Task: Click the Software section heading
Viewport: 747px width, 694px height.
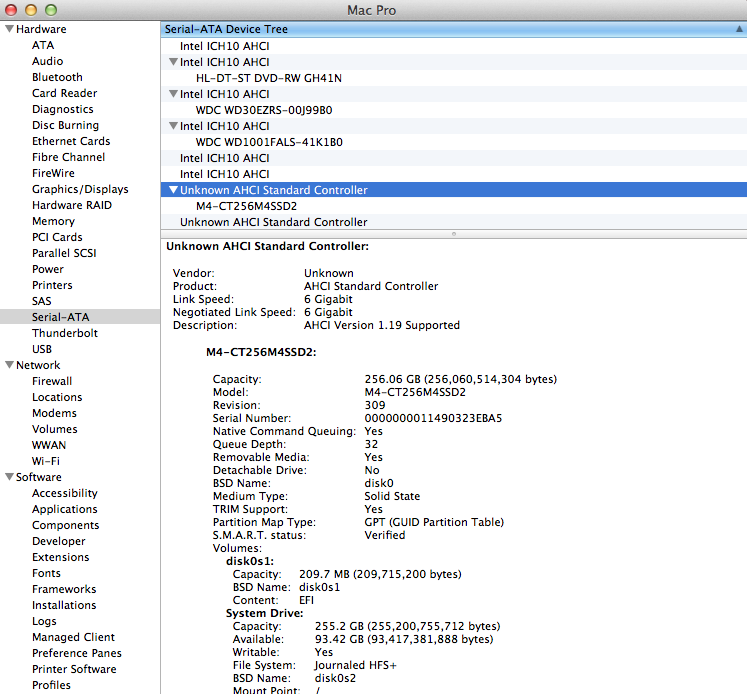Action: pyautogui.click(x=39, y=477)
